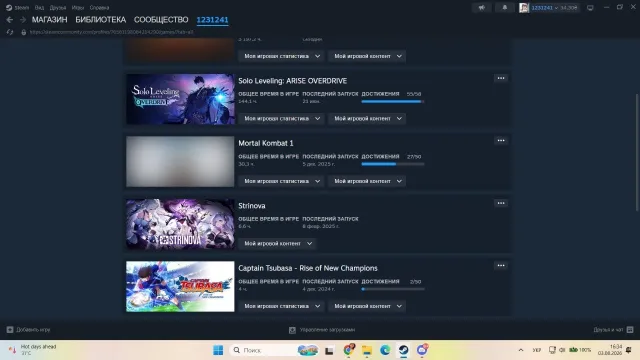
Task: Click the Strinova cover thumbnail
Action: click(180, 224)
